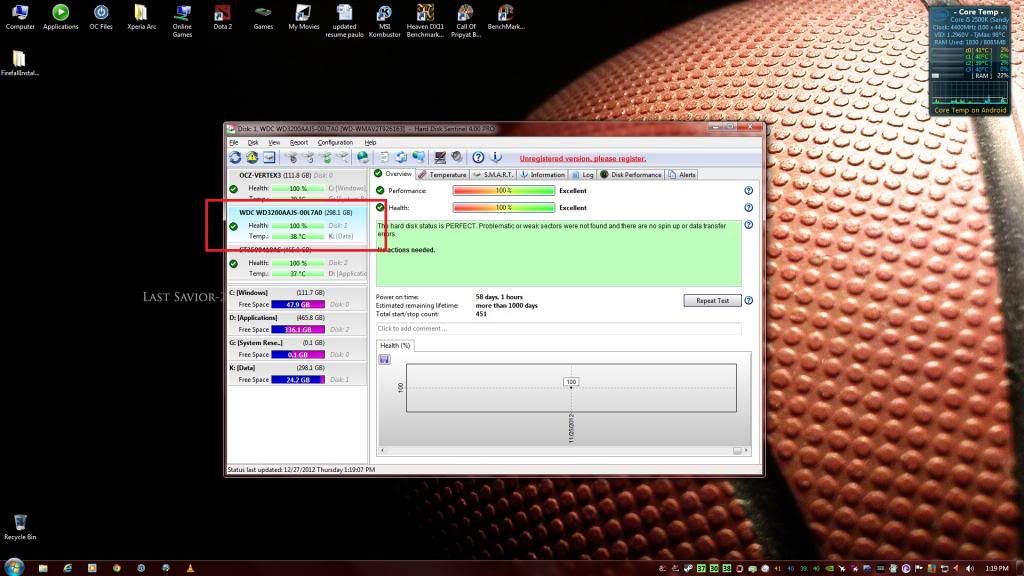1024x576 pixels.
Task: Click the C: [Windows] free space bar
Action: 298,304
